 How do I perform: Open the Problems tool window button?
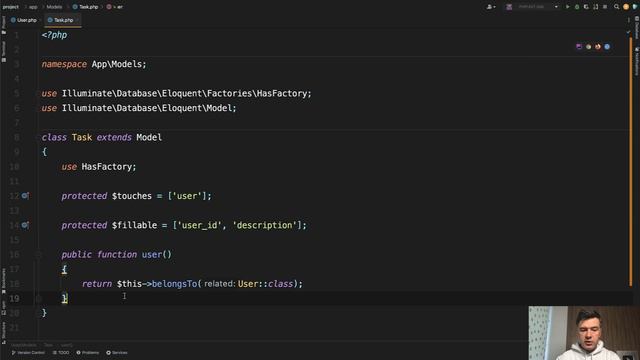point(88,353)
